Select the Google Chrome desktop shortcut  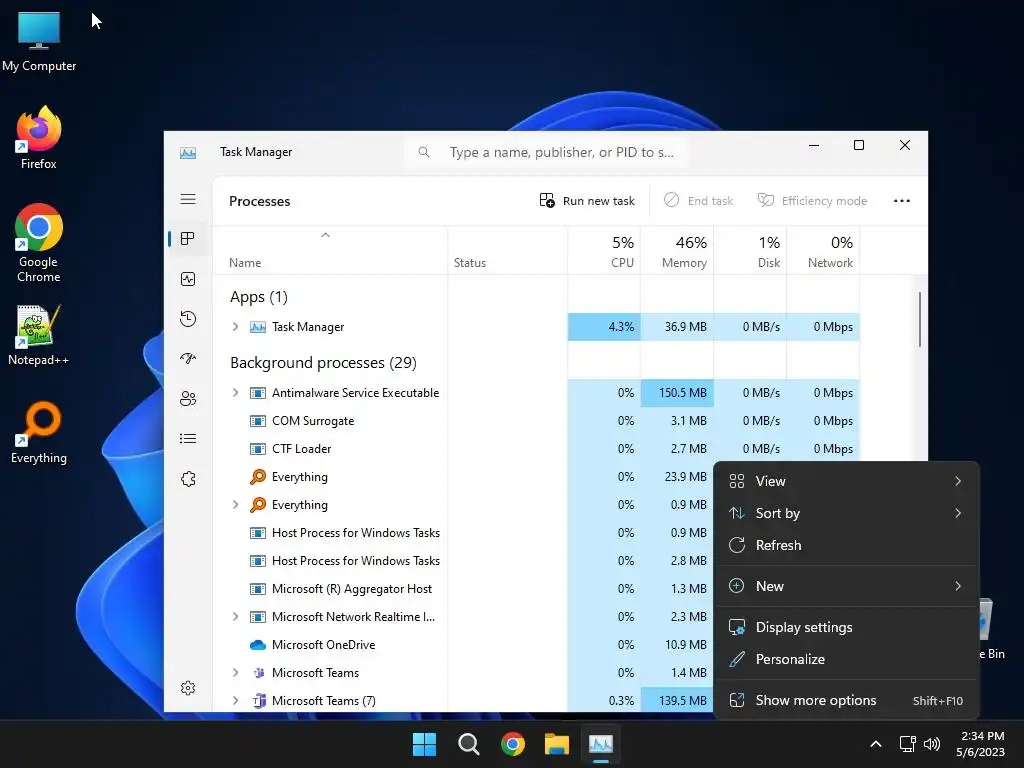coord(39,243)
